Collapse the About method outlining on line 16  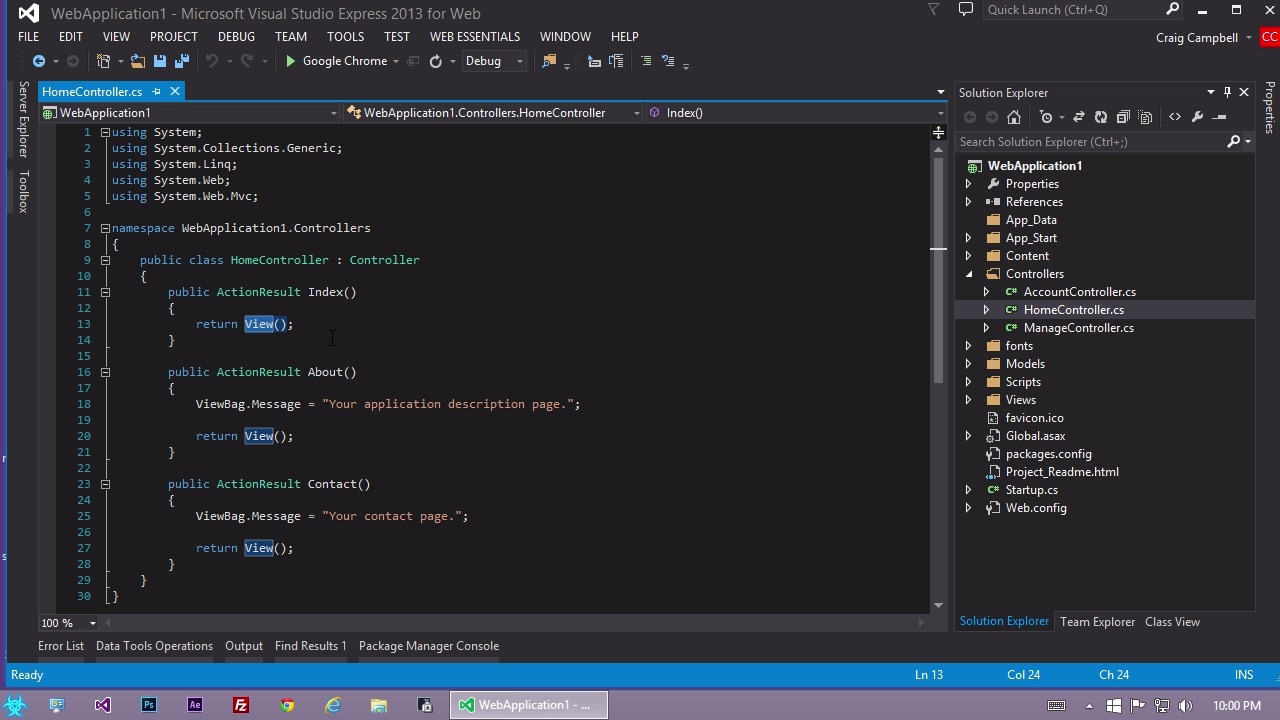105,372
